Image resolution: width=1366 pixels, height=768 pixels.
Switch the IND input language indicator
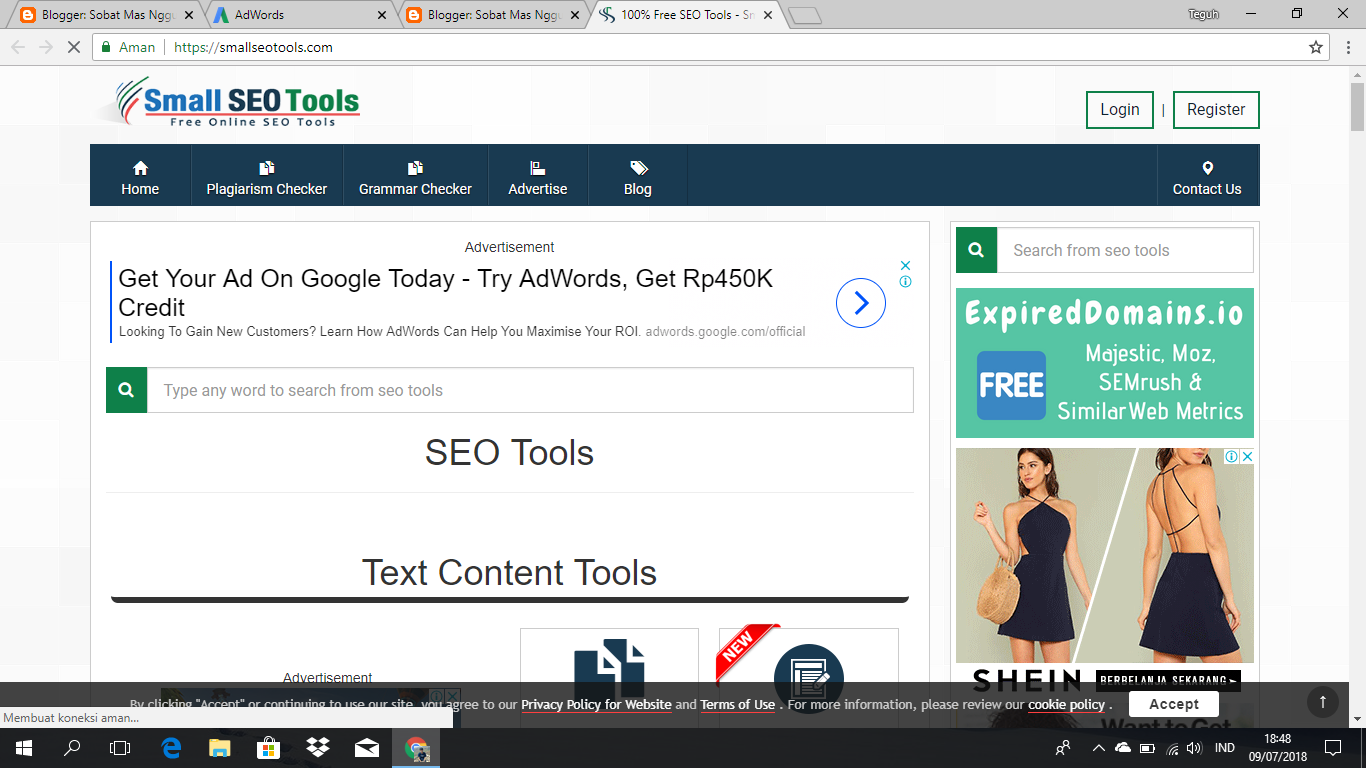tap(1224, 748)
